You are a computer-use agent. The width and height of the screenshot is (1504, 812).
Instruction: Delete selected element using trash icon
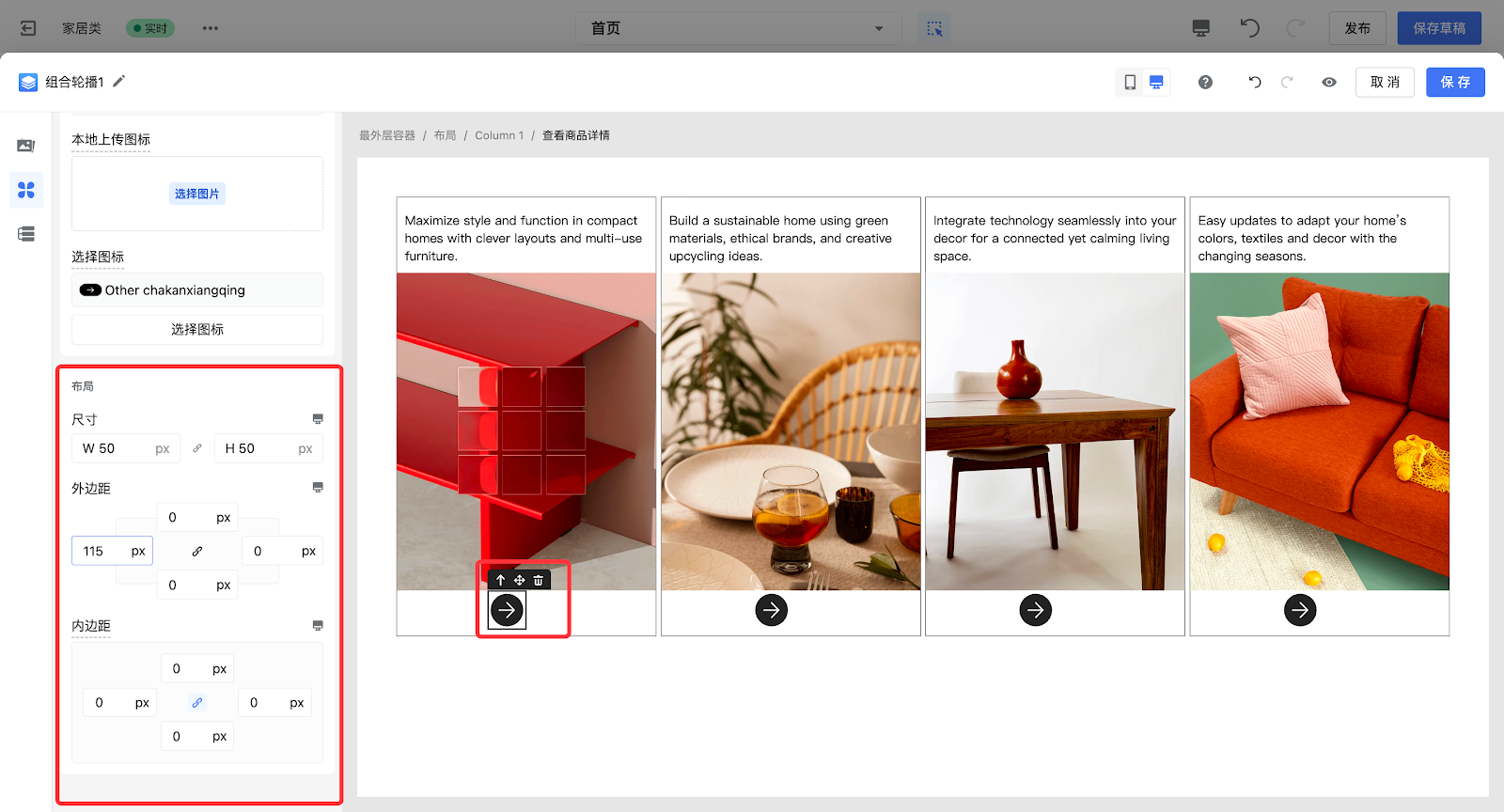(x=539, y=581)
